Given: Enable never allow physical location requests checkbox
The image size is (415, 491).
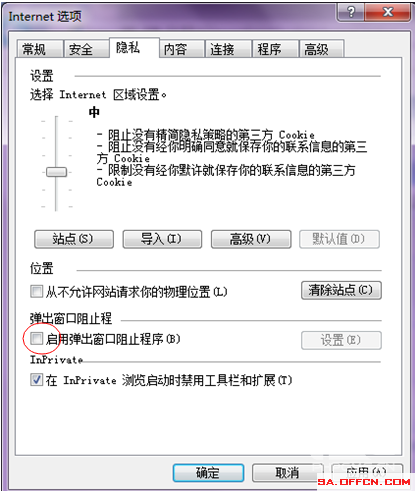Looking at the screenshot, I should (x=36, y=291).
